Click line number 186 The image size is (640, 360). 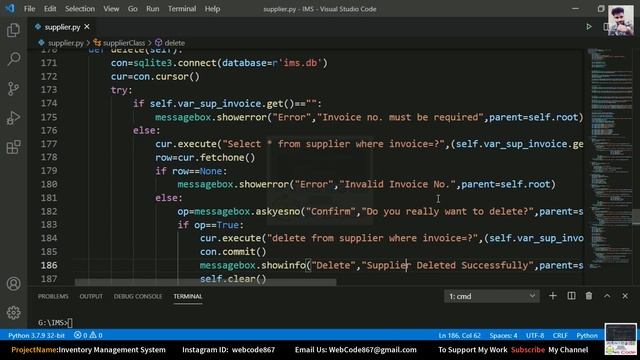click(49, 265)
